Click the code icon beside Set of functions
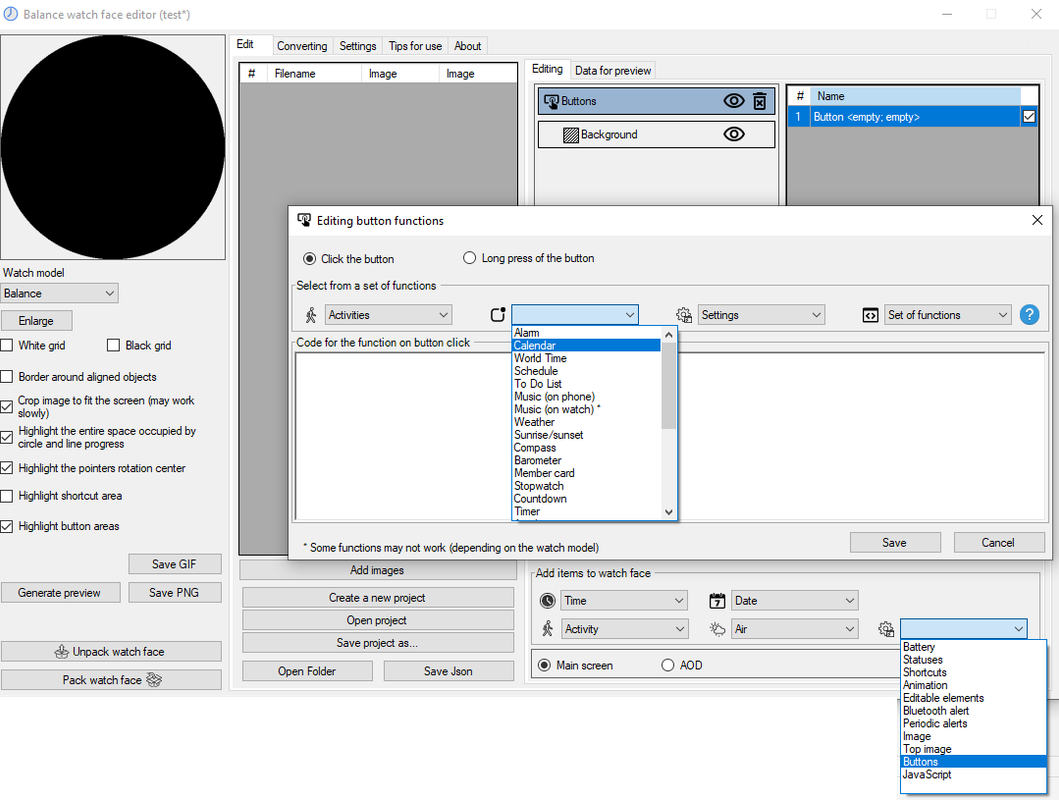This screenshot has height=800, width=1059. pyautogui.click(x=871, y=315)
